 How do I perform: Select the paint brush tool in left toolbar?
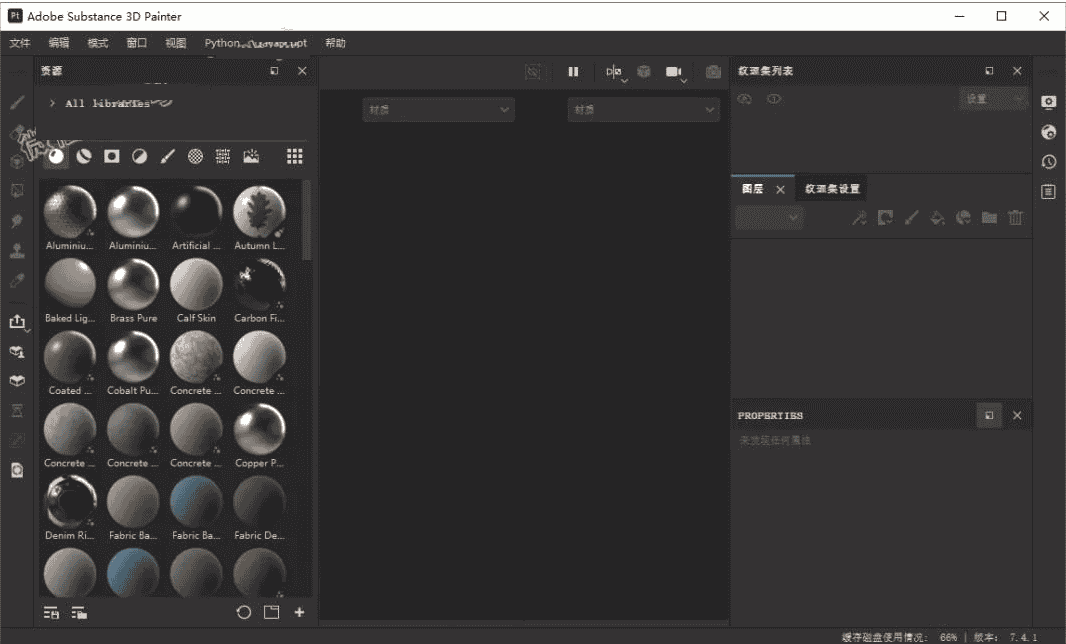(x=15, y=101)
